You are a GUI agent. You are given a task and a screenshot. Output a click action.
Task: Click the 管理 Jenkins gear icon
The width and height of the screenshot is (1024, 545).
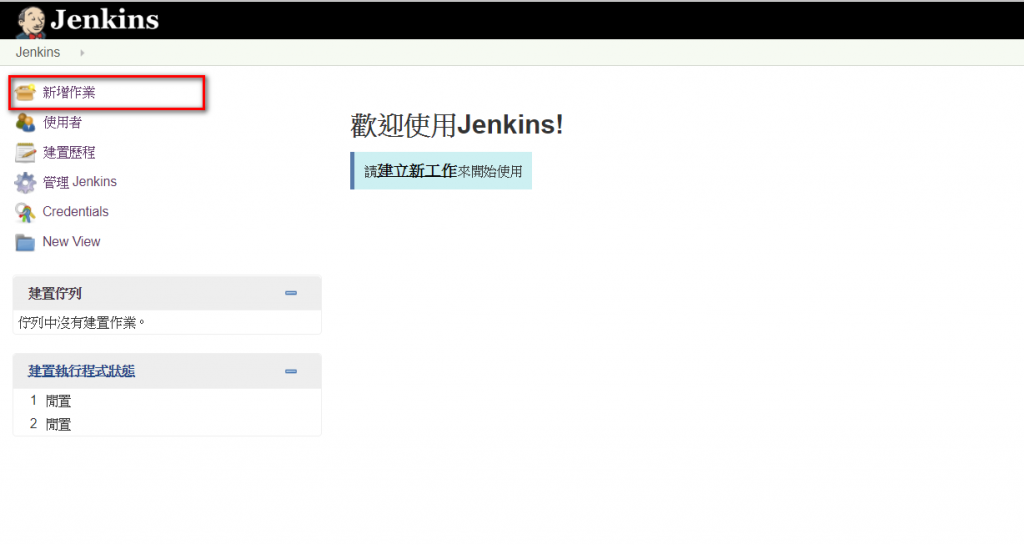click(x=25, y=182)
